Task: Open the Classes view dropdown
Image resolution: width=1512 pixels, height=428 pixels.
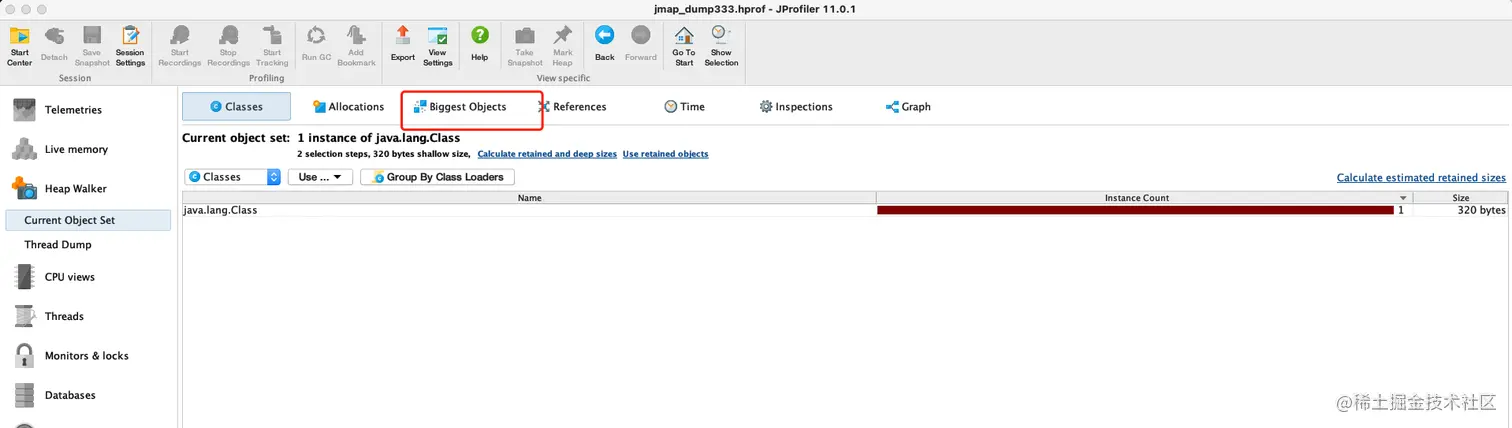Action: [233, 177]
